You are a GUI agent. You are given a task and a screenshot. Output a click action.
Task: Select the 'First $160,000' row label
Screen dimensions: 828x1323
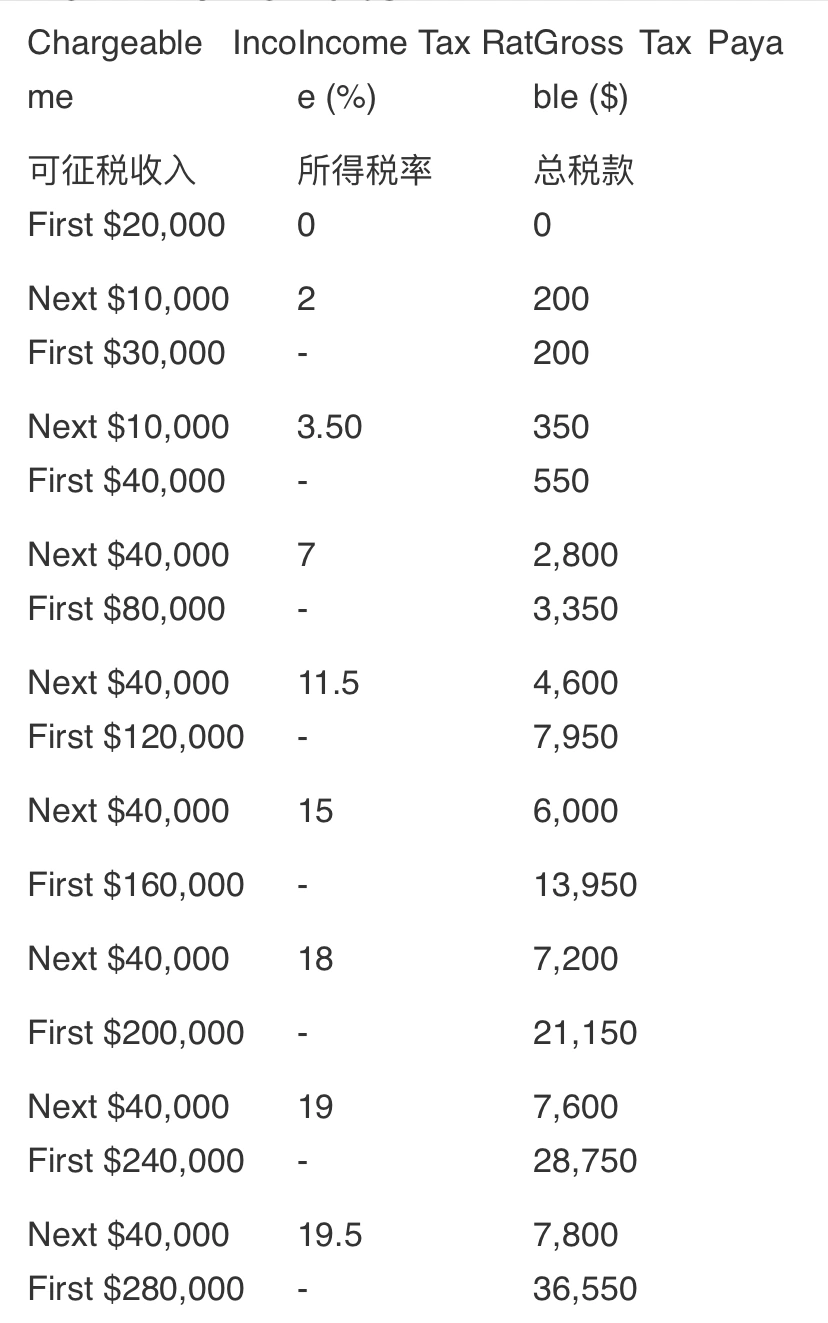pos(136,885)
